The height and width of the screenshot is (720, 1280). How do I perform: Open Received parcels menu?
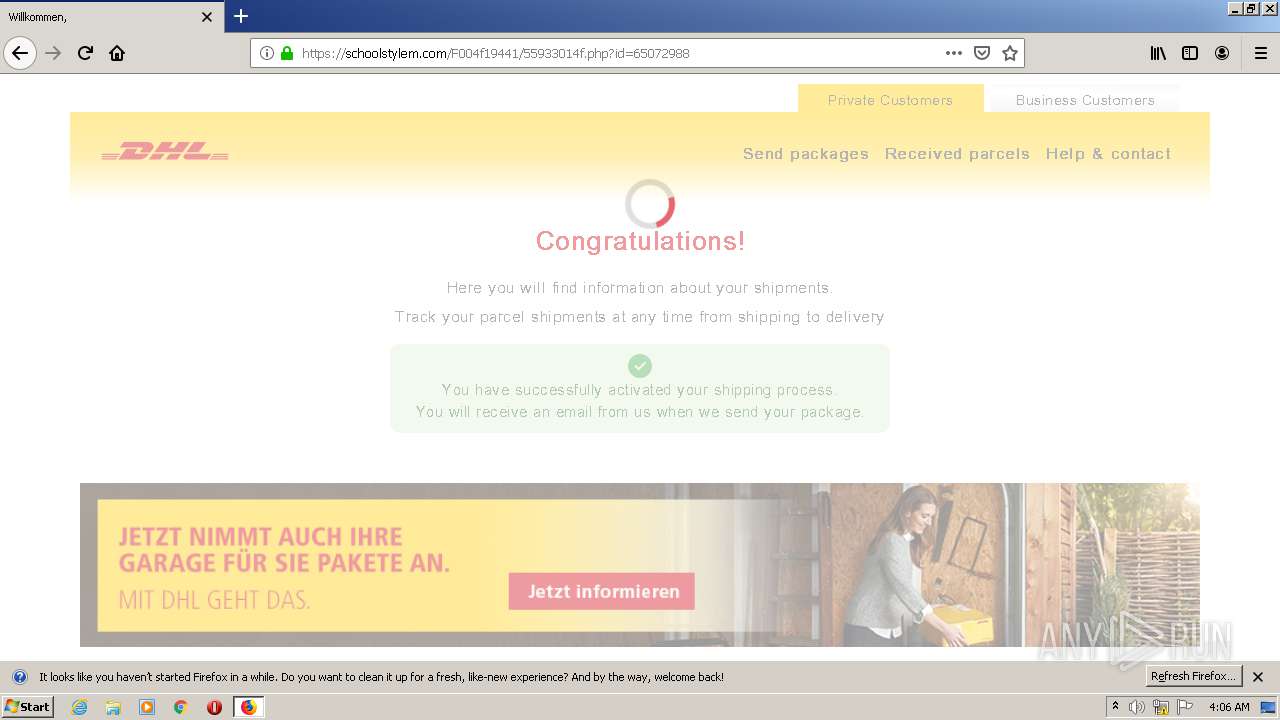pos(957,154)
